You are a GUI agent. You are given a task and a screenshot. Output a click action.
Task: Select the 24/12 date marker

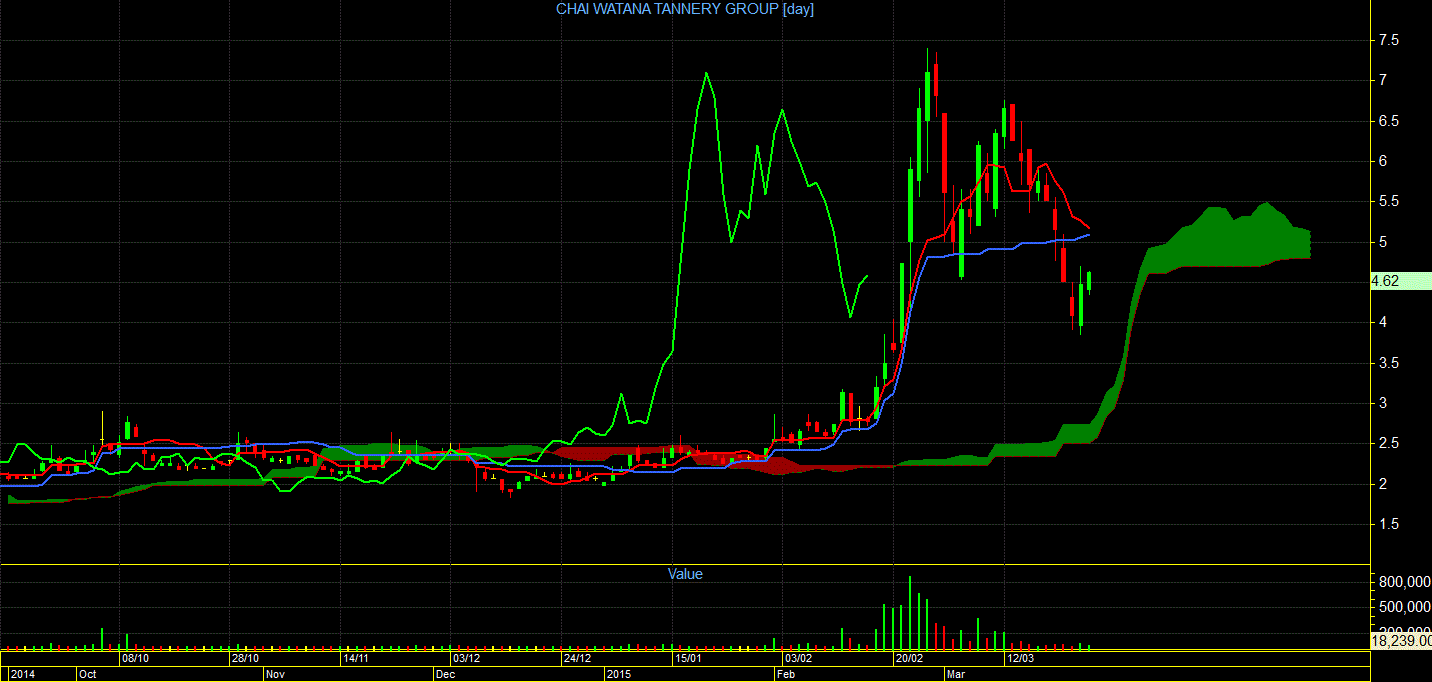pyautogui.click(x=577, y=658)
